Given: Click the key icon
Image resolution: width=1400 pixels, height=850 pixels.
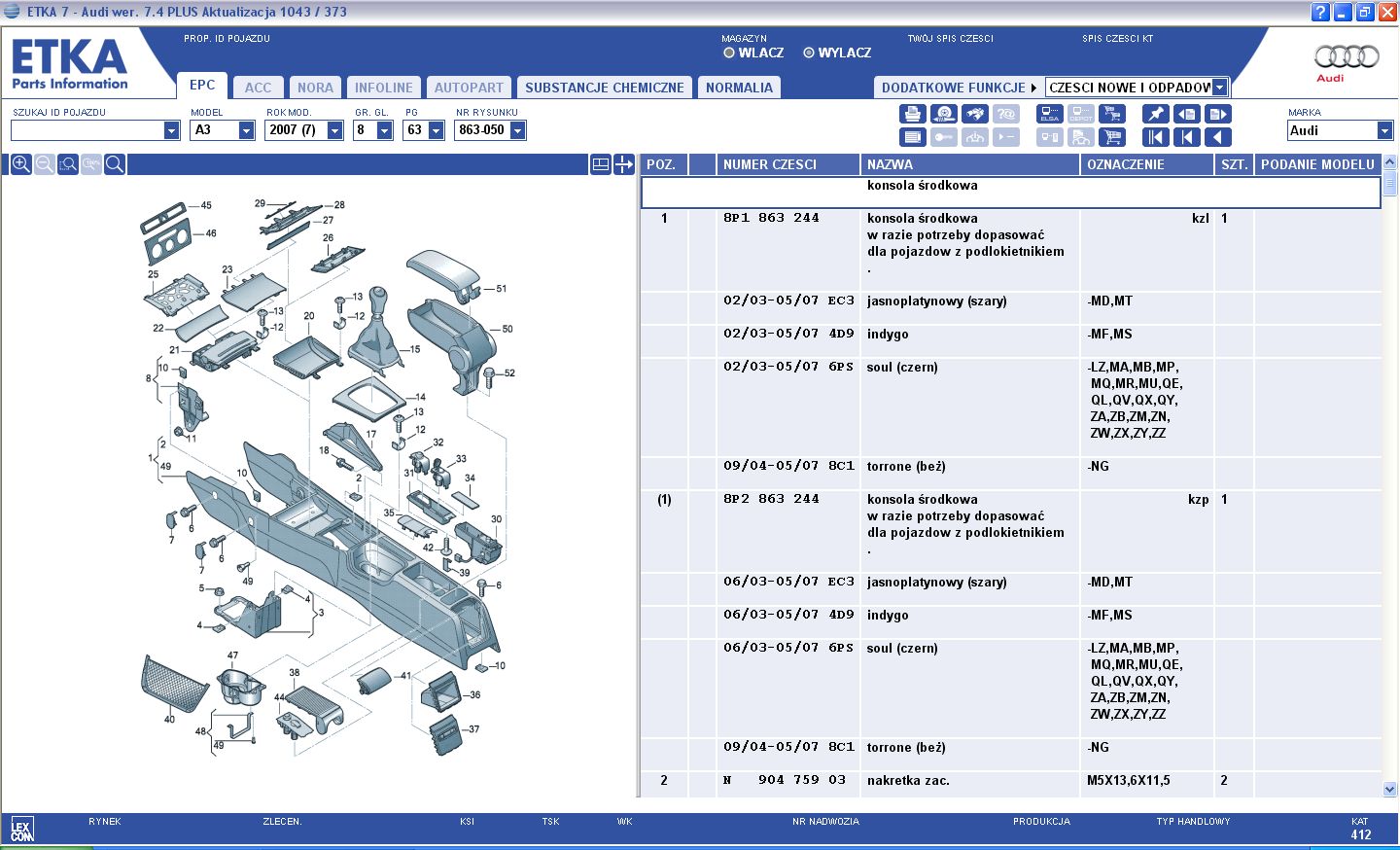Looking at the screenshot, I should 943,137.
